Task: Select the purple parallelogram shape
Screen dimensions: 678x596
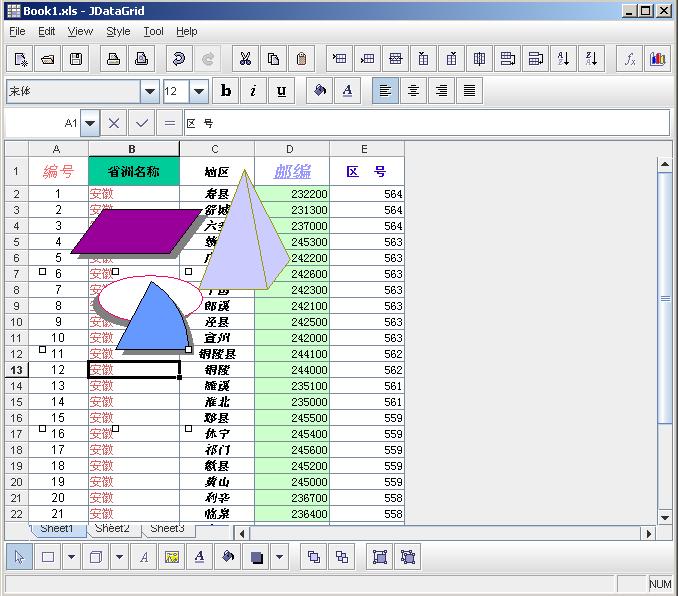Action: tap(137, 231)
